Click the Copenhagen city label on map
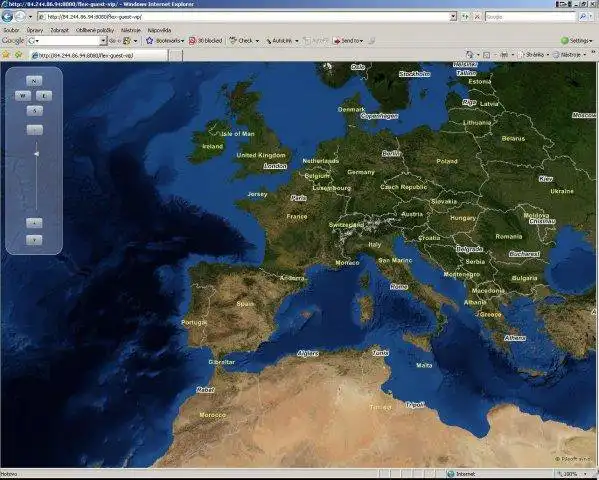Screen dimensions: 599x480 379,116
